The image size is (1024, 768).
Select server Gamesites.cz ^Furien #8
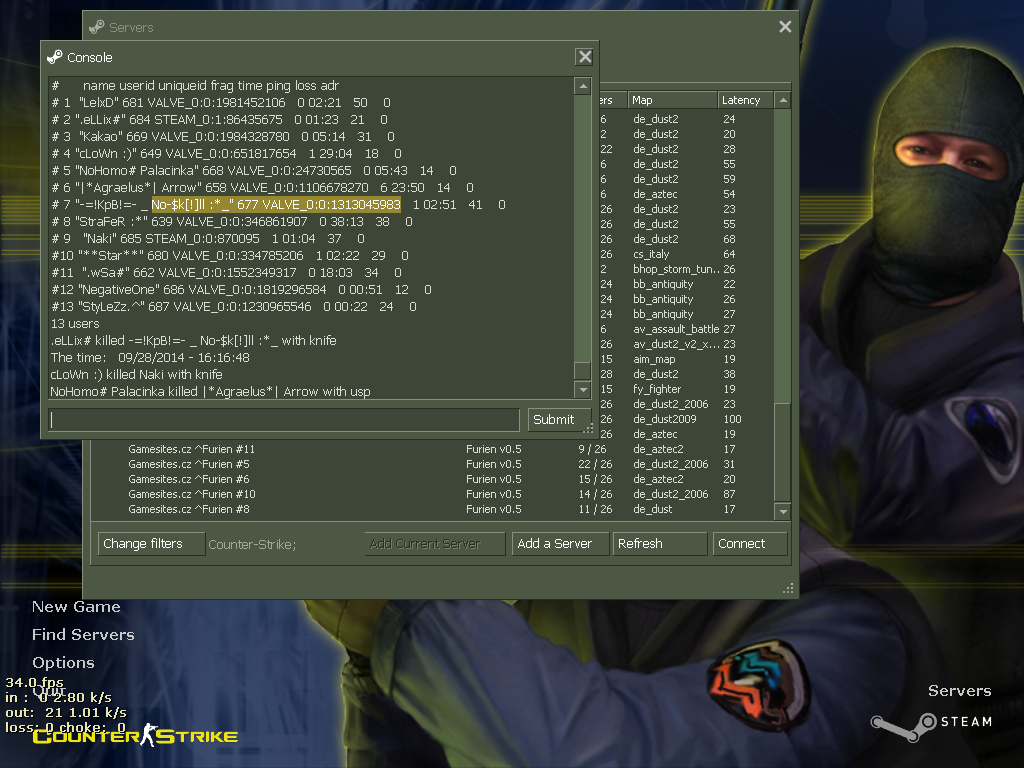click(434, 509)
